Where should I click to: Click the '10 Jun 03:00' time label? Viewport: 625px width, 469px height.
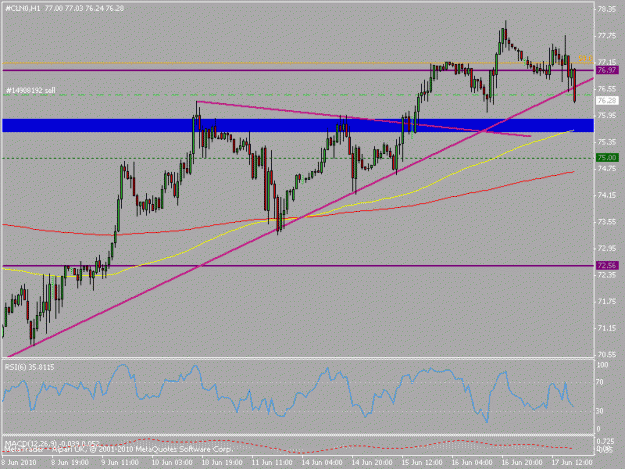click(x=172, y=462)
